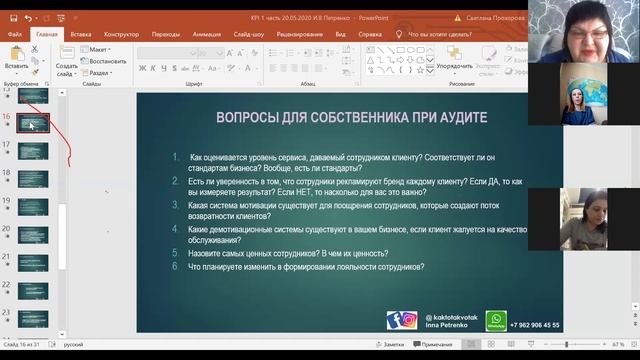
Task: Click the 'Что вы хотите сделать?' search field
Action: pos(440,35)
